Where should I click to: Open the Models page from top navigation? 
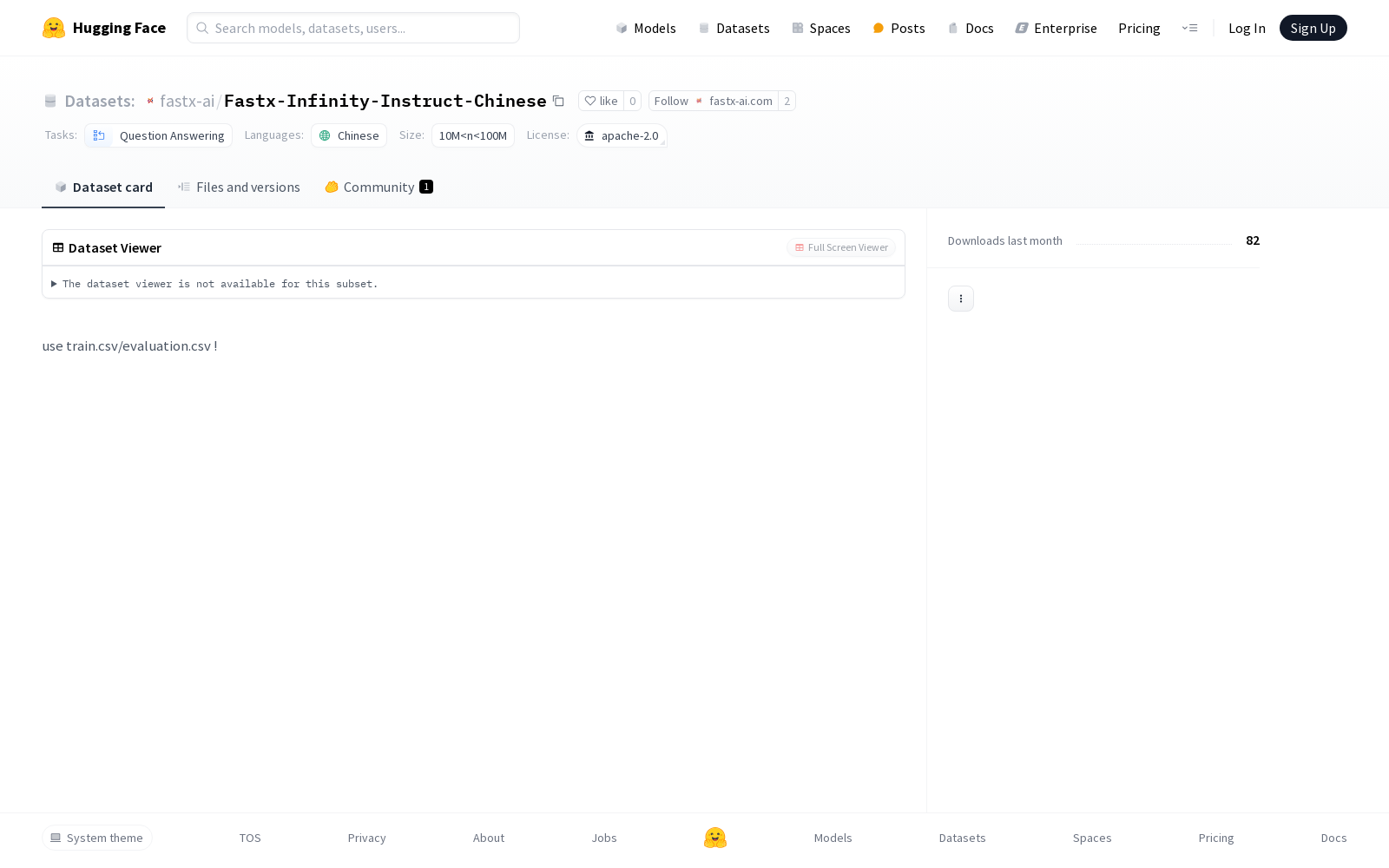pos(646,28)
